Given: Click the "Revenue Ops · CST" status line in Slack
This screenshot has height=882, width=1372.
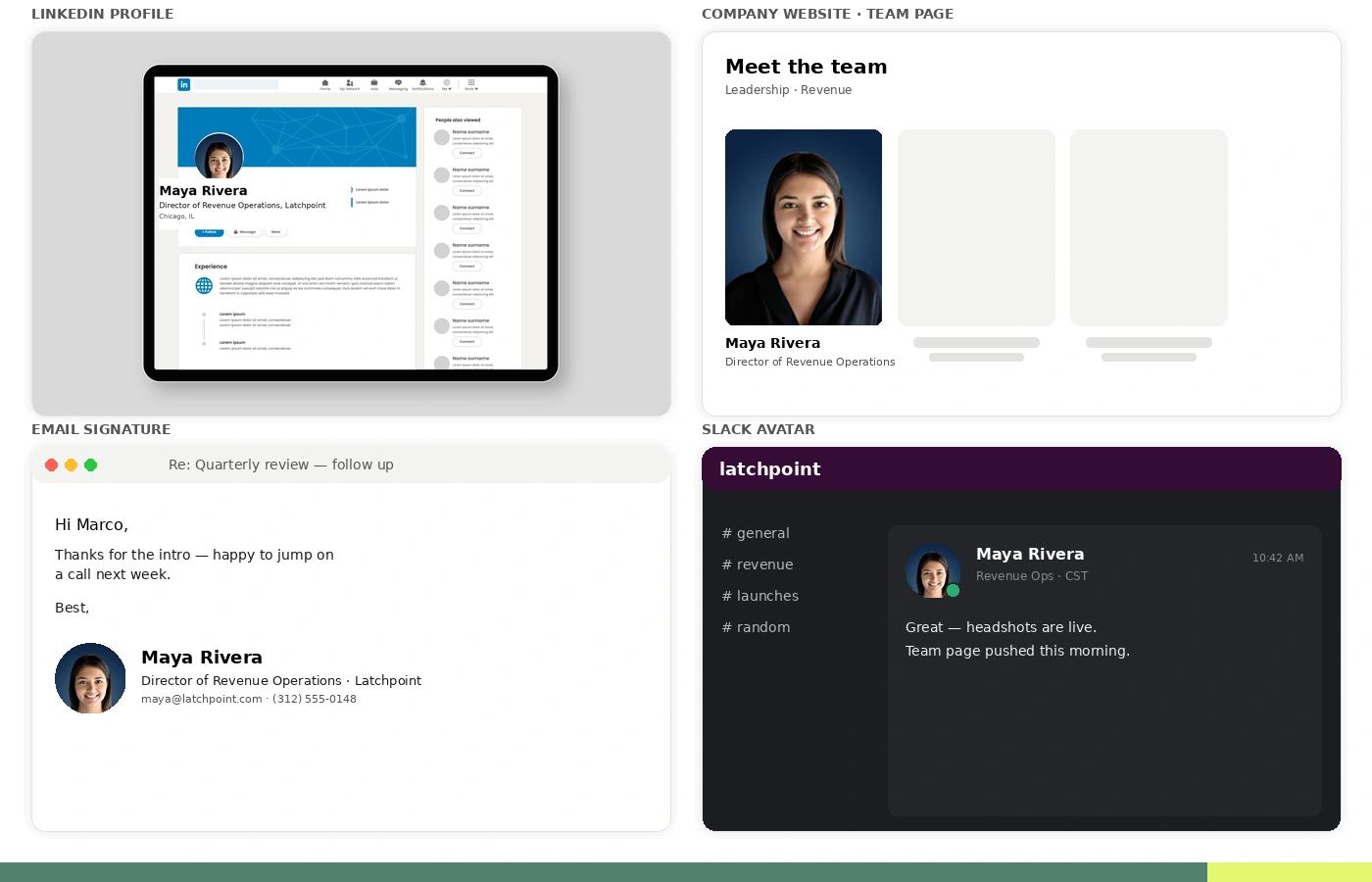Looking at the screenshot, I should (x=1032, y=576).
